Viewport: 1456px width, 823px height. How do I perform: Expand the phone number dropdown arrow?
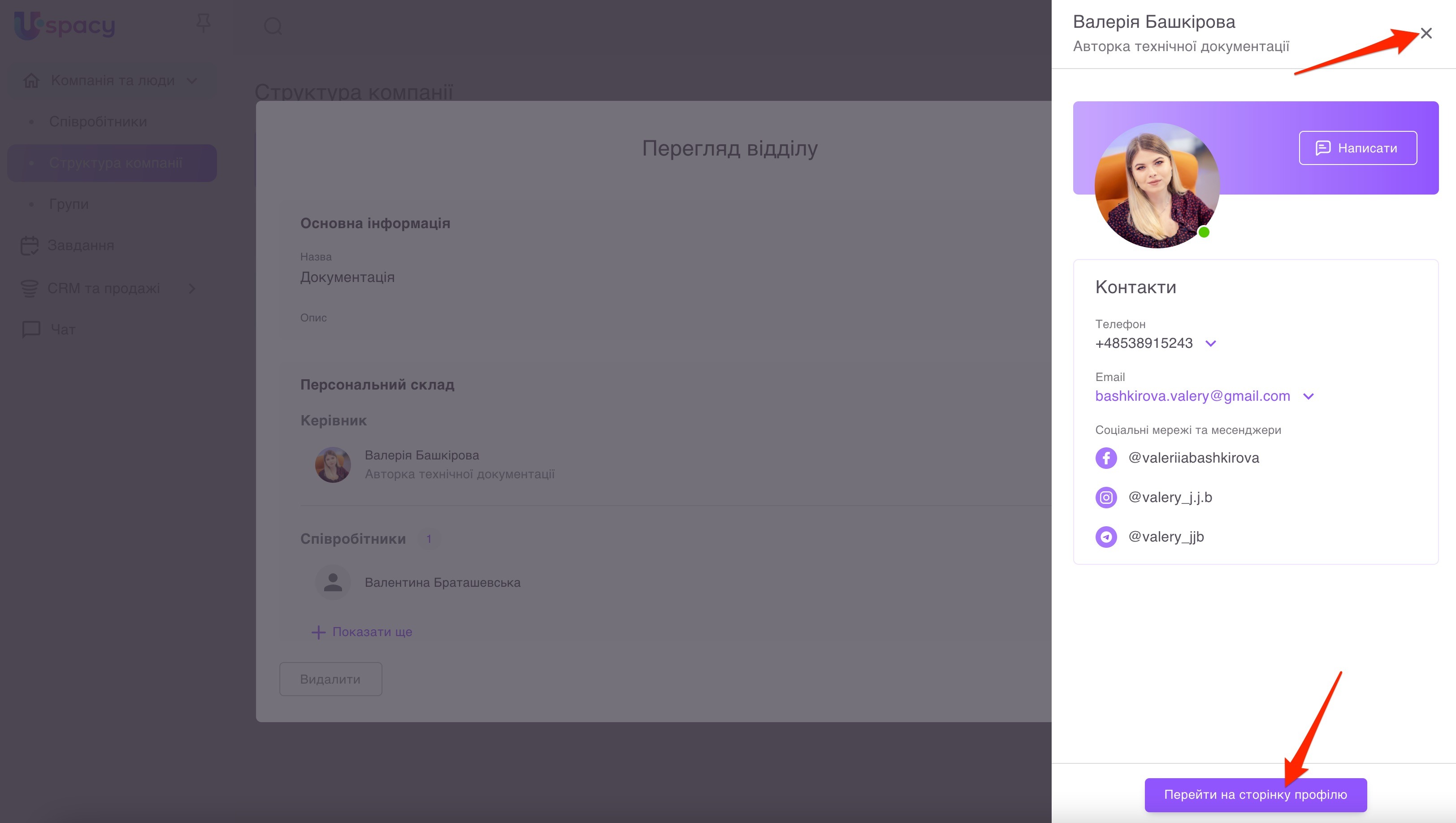pos(1210,343)
